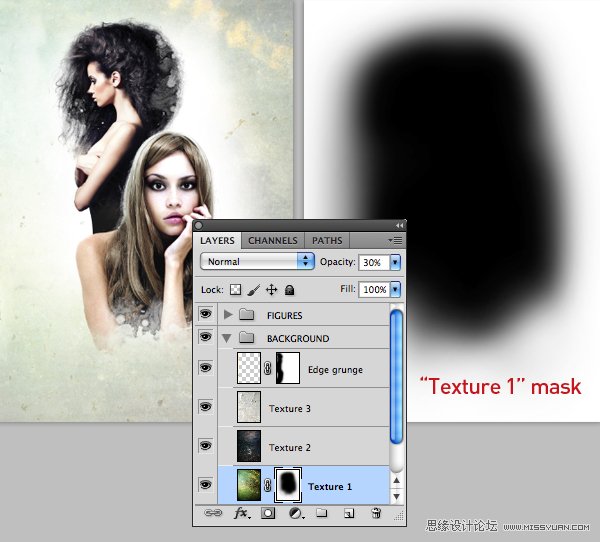
Task: Toggle Edge grunge layer visibility
Action: [x=205, y=368]
